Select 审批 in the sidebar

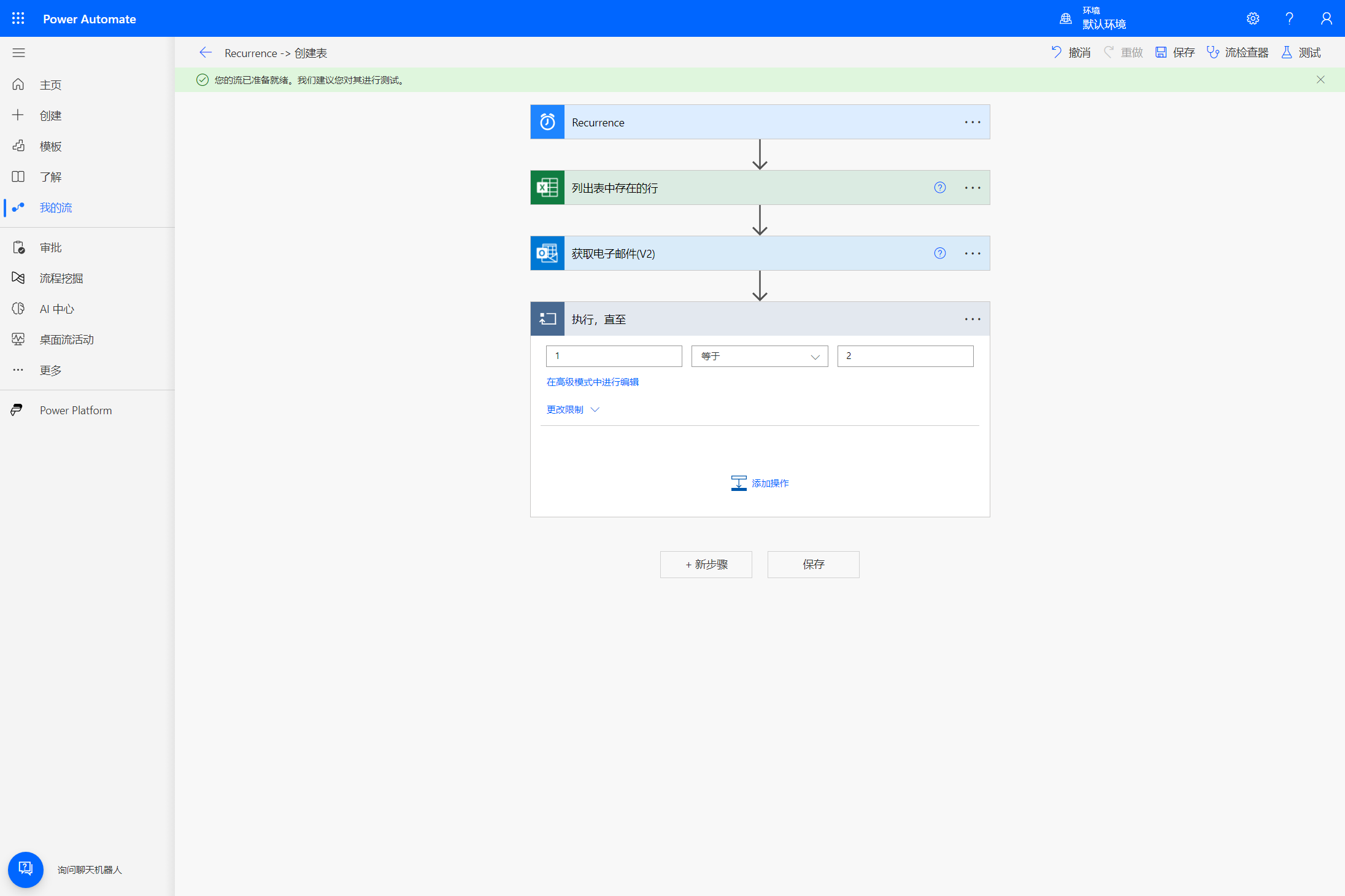50,248
